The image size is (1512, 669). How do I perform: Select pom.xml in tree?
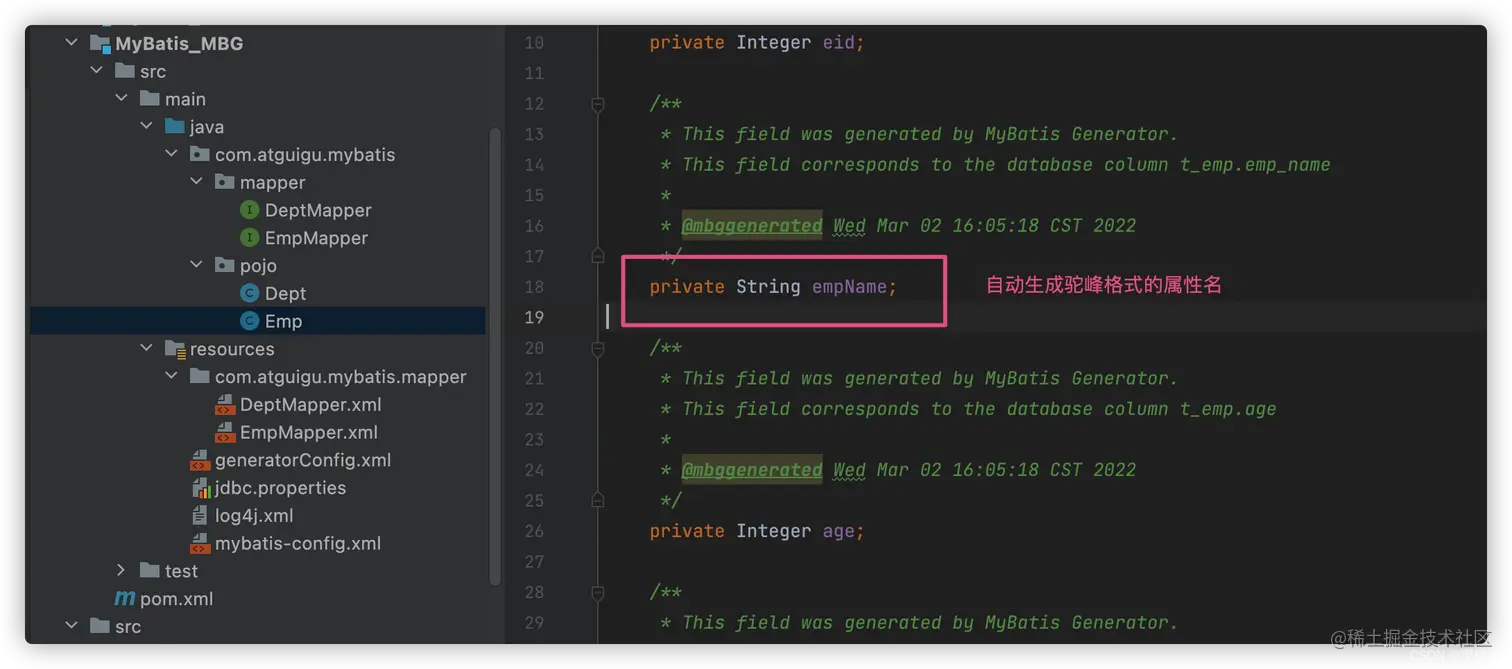pos(176,598)
